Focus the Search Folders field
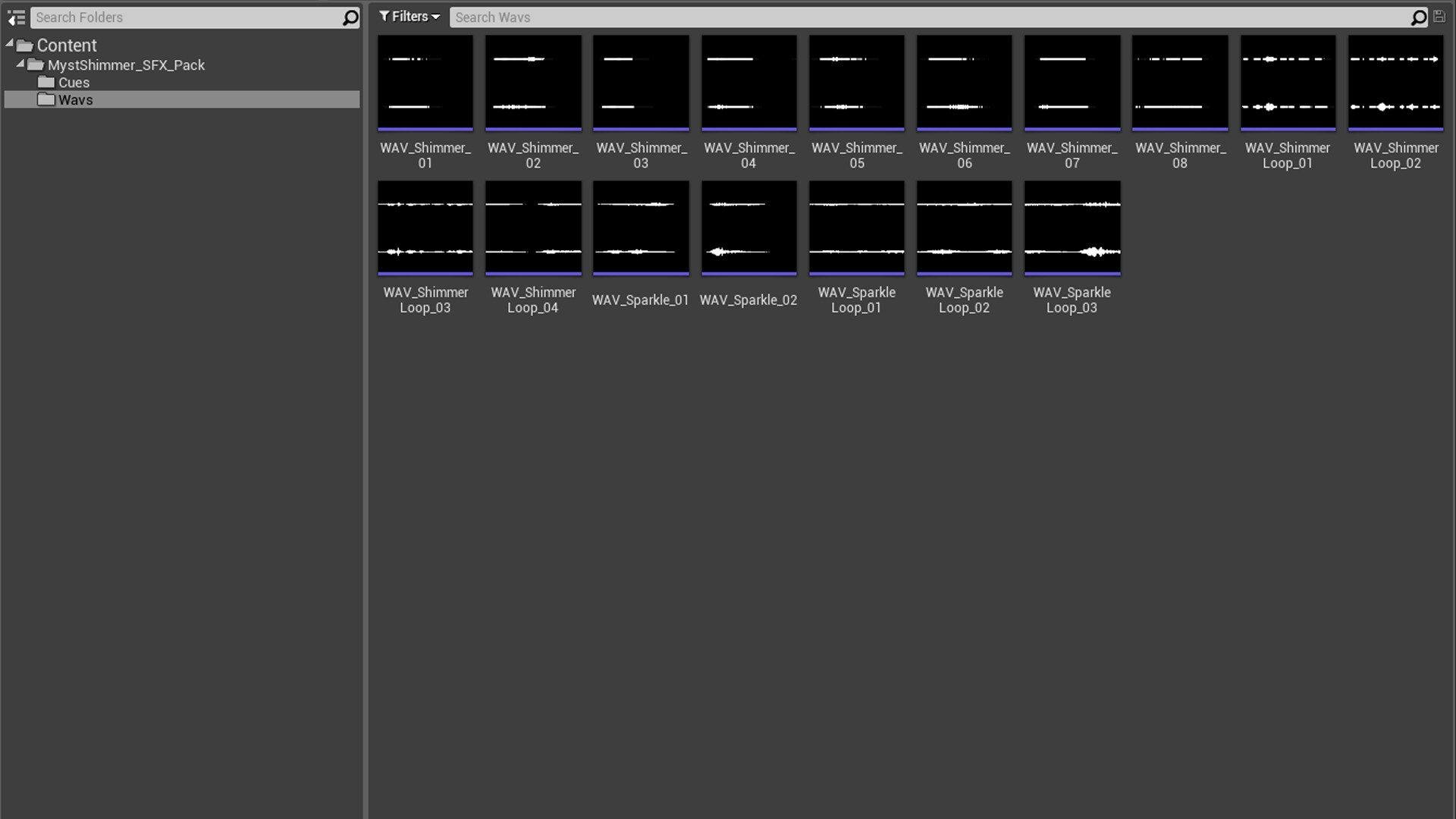 pyautogui.click(x=186, y=17)
